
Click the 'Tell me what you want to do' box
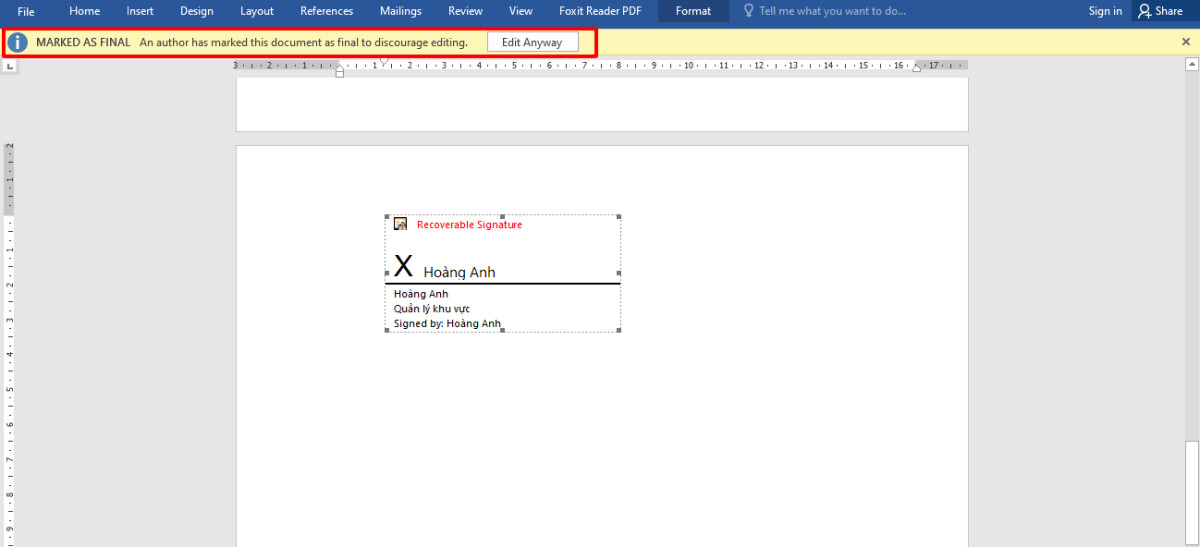click(832, 11)
